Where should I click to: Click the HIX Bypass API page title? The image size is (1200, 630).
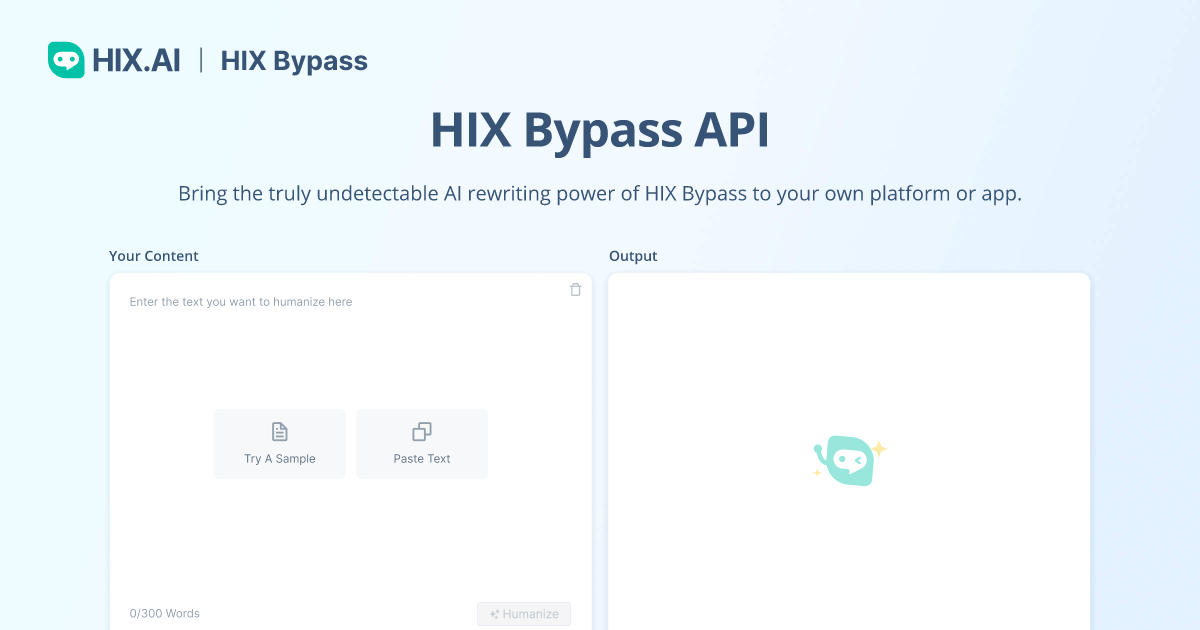599,130
